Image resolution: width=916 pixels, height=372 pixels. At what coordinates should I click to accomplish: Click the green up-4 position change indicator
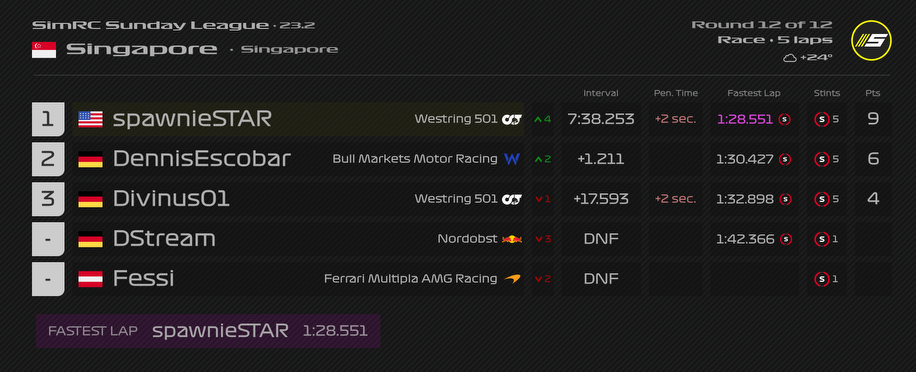coord(543,119)
